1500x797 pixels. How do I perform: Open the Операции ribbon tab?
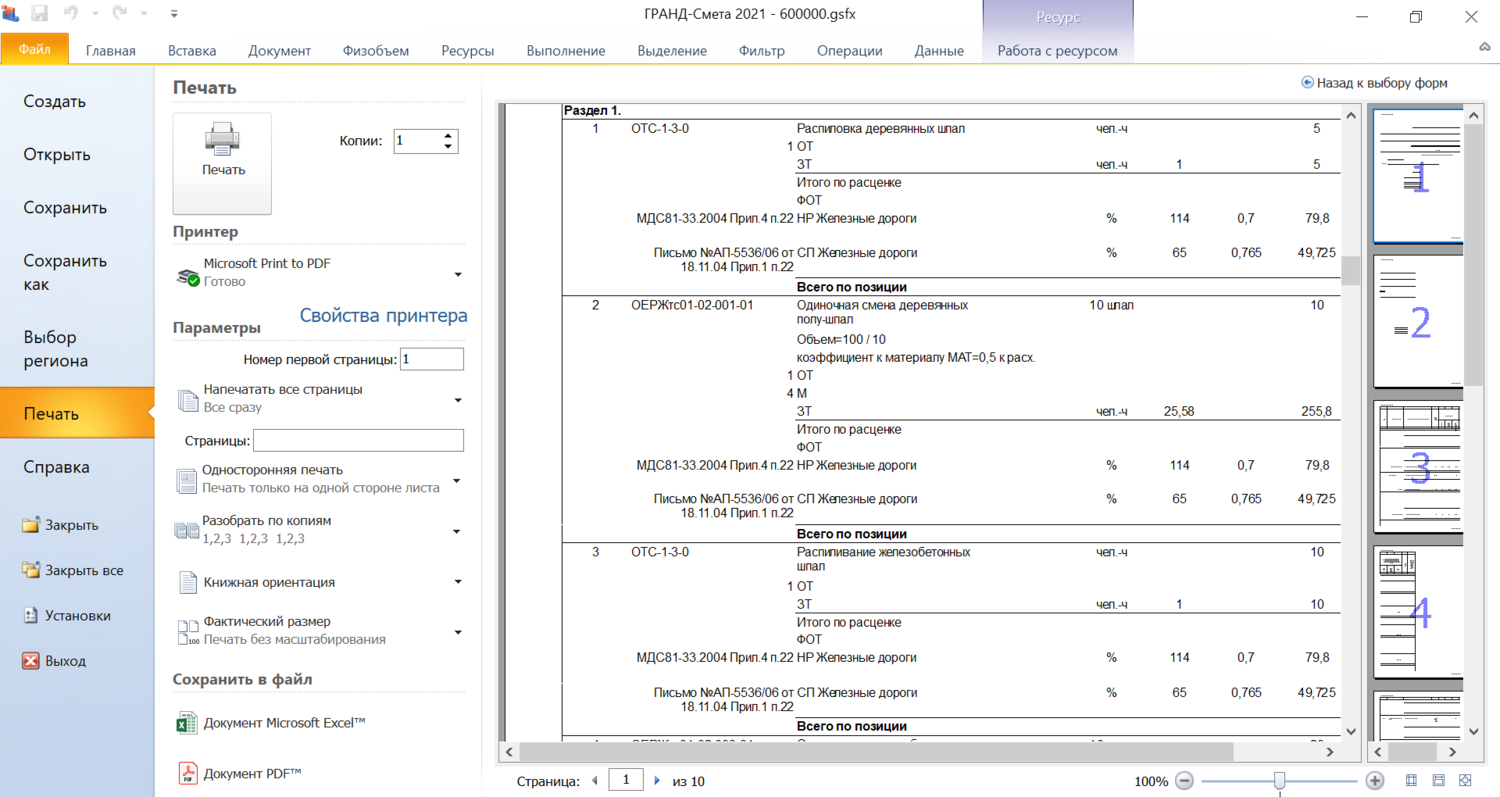click(x=850, y=51)
